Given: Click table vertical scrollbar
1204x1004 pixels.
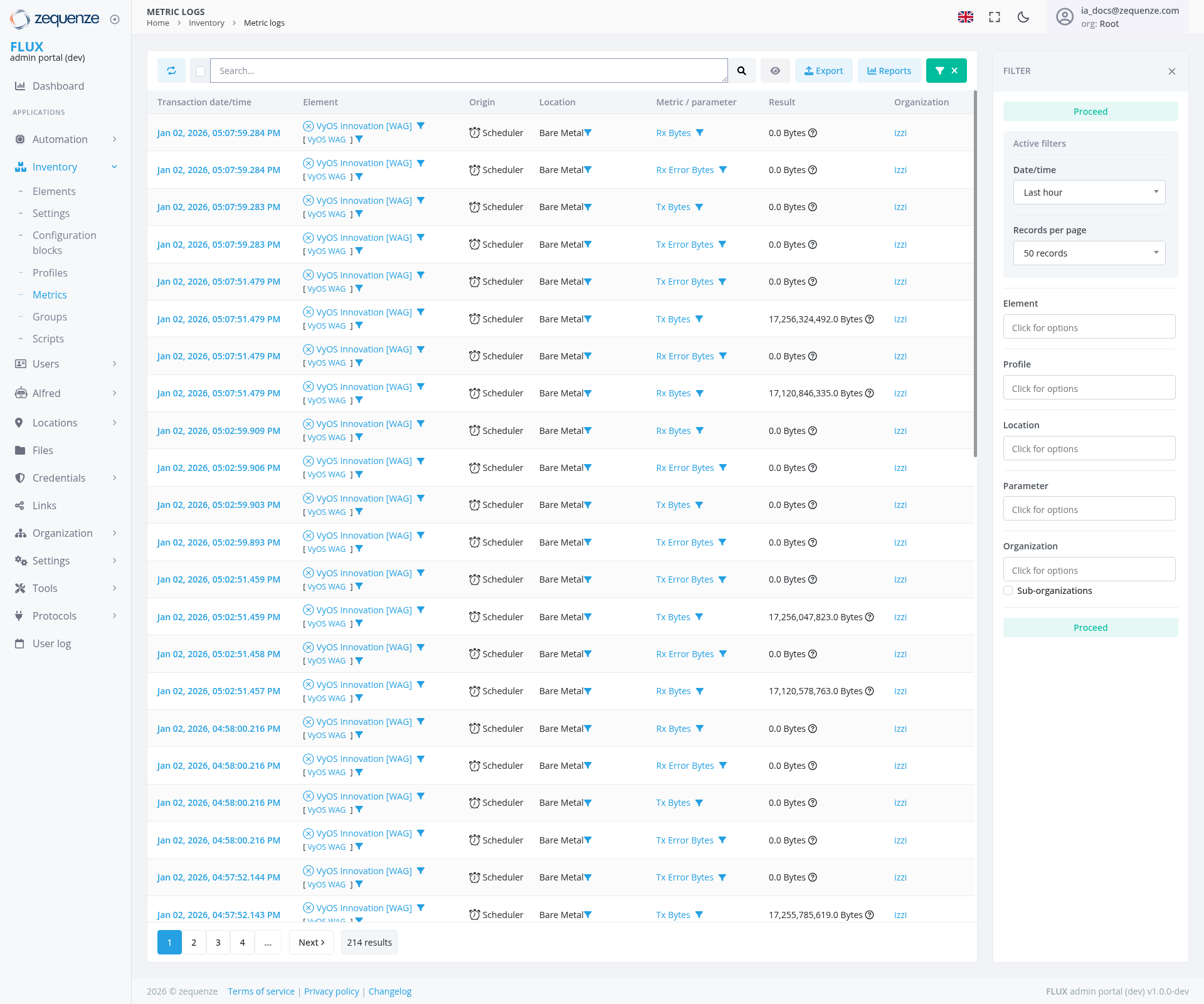Looking at the screenshot, I should [975, 274].
